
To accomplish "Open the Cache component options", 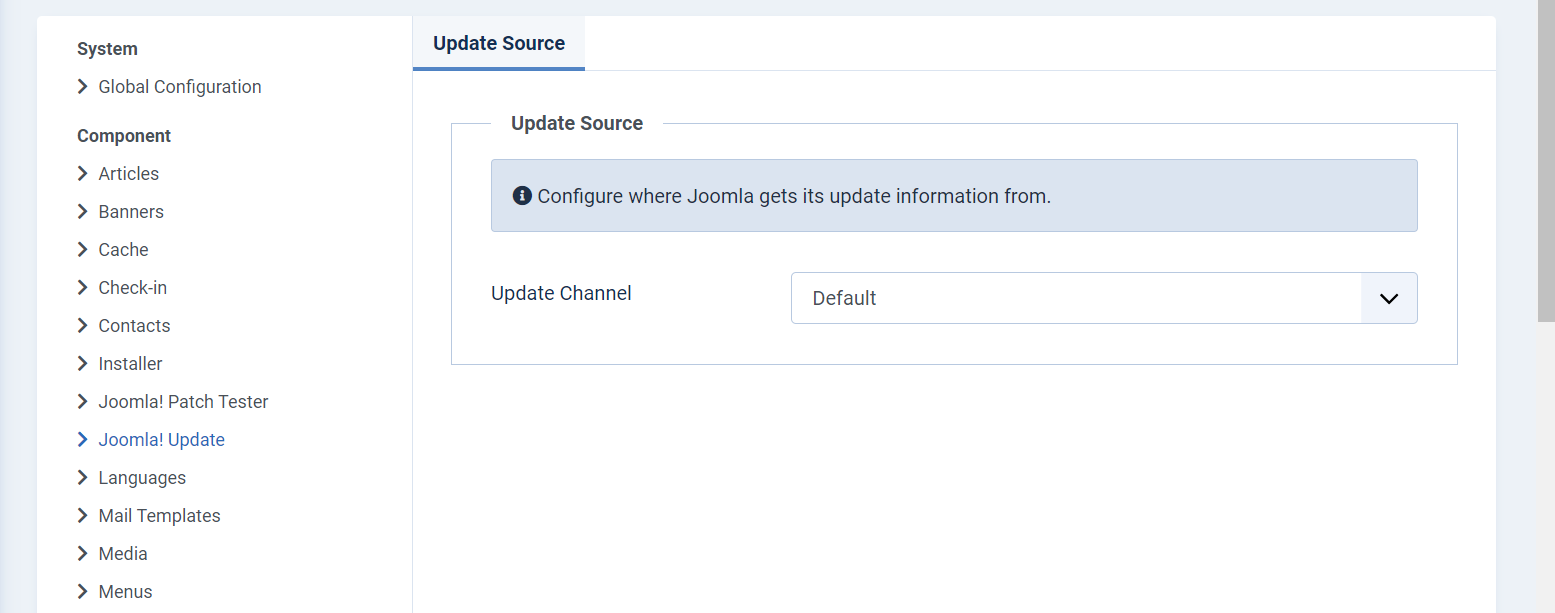I will pos(124,250).
